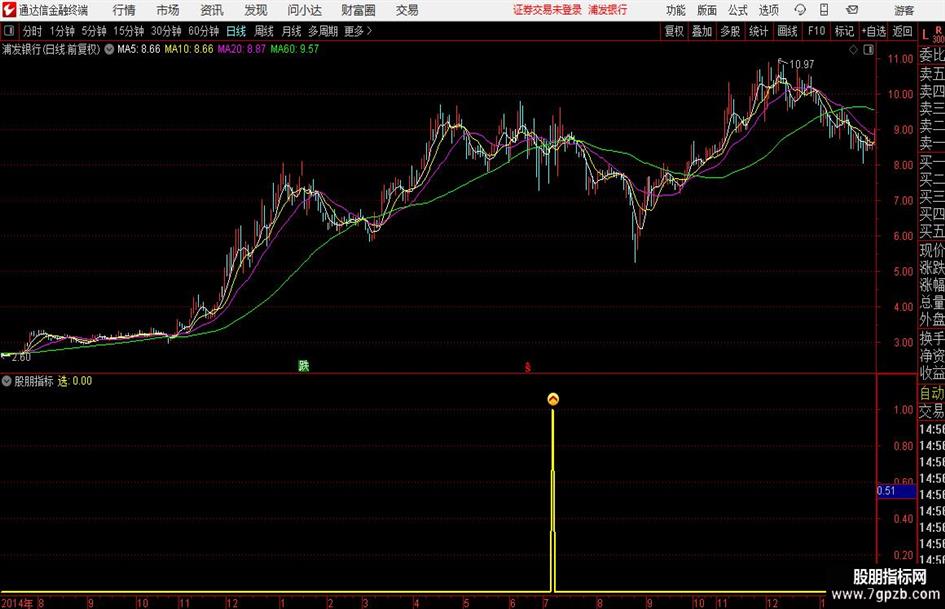Click the 选: 0.00 indicator value
Image resolution: width=945 pixels, height=609 pixels.
point(75,381)
